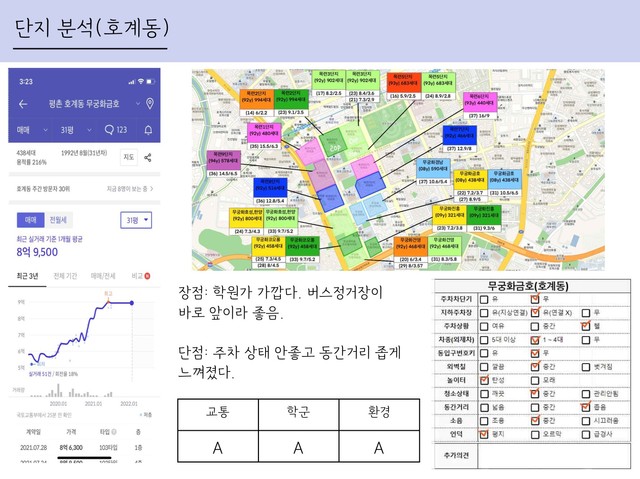Tap the cellular signal bars icon
This screenshot has width=640, height=479.
coord(131,82)
